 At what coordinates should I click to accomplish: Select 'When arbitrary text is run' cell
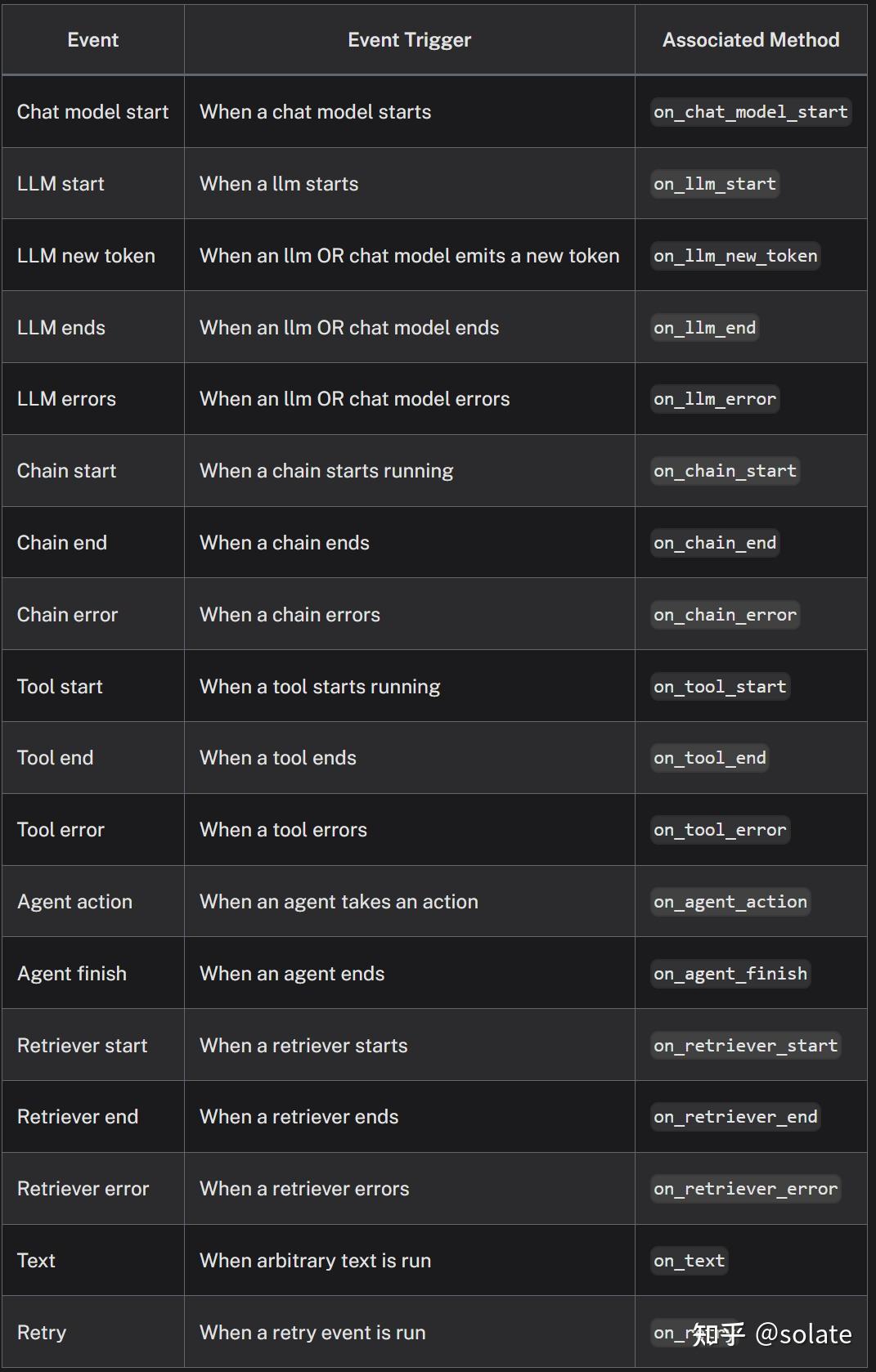[x=410, y=1261]
